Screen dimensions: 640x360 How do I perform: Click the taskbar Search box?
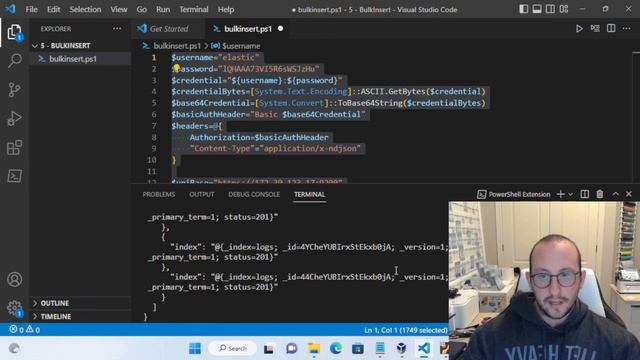coord(233,348)
